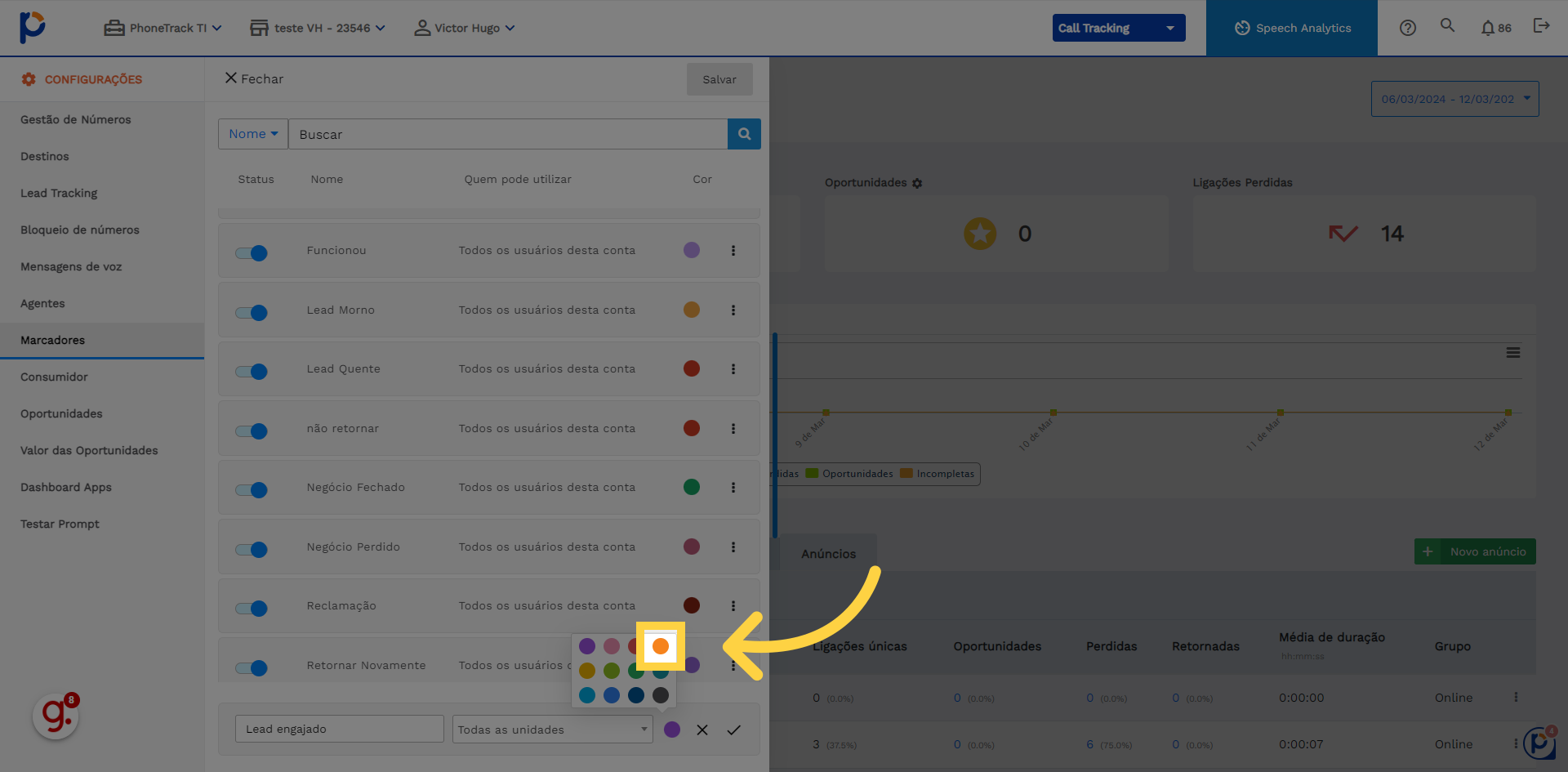Open Mensagens de voz in sidebar
The width and height of the screenshot is (1568, 772).
click(71, 266)
